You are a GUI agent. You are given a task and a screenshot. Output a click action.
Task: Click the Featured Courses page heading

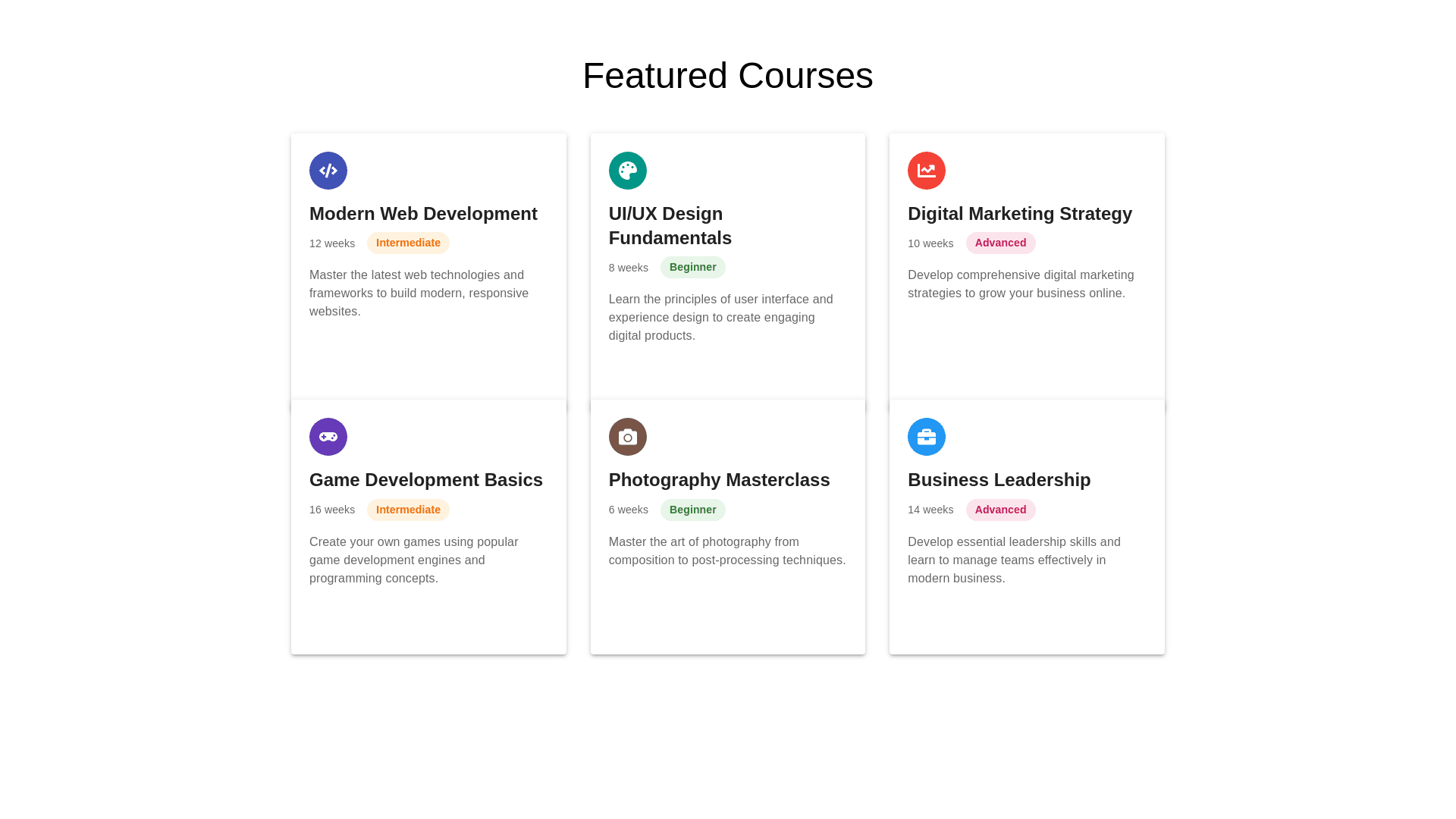727,76
